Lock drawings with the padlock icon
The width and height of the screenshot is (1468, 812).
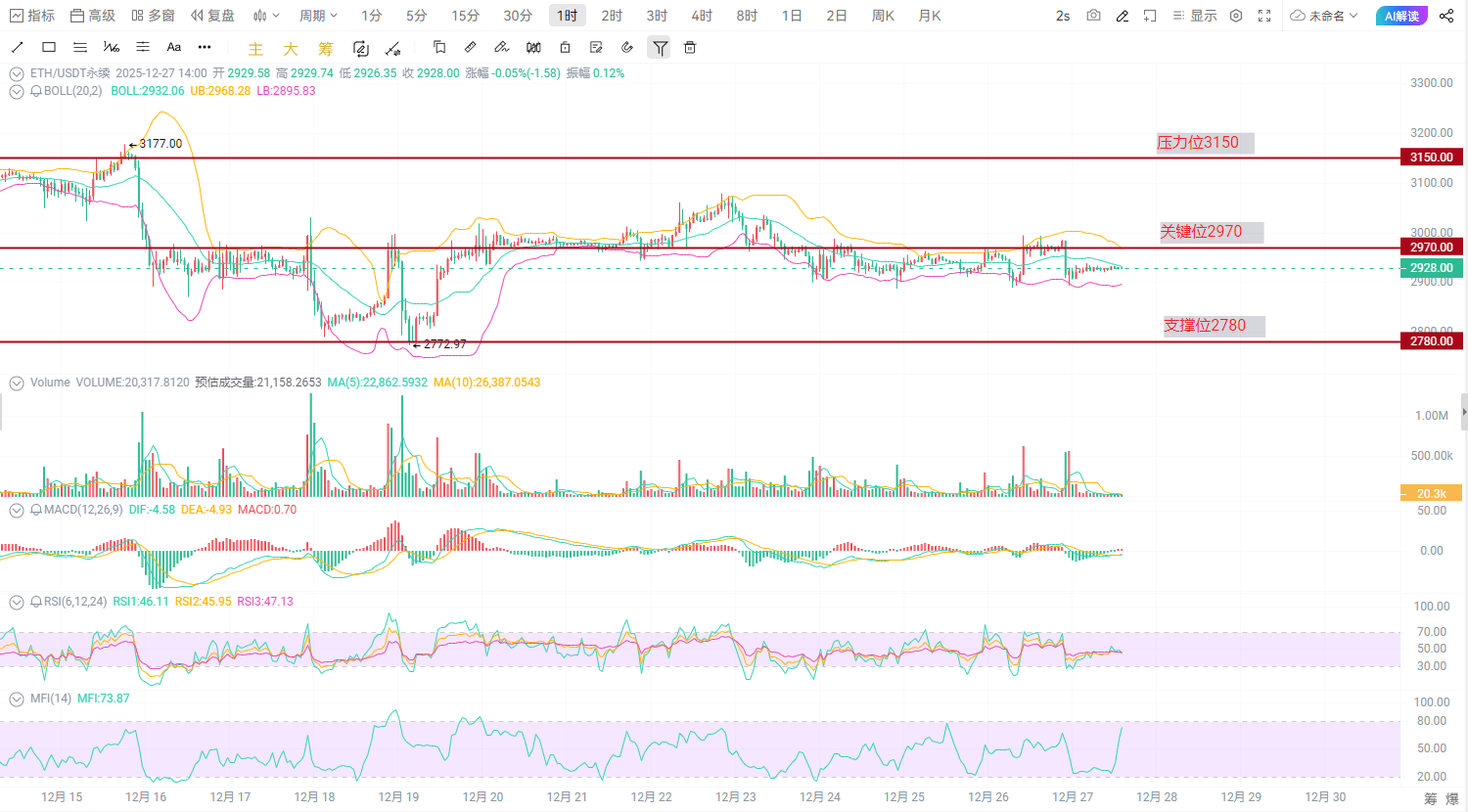click(x=565, y=47)
